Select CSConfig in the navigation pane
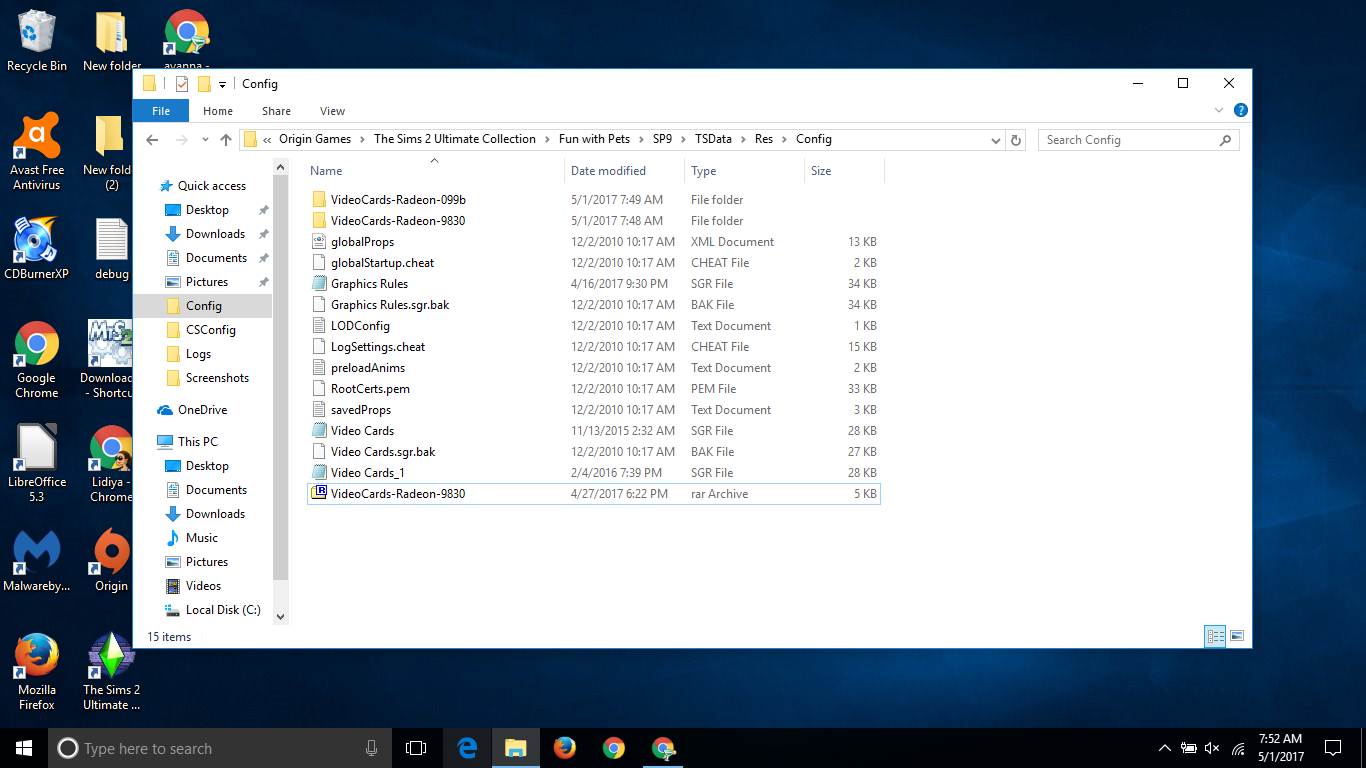 pyautogui.click(x=210, y=330)
